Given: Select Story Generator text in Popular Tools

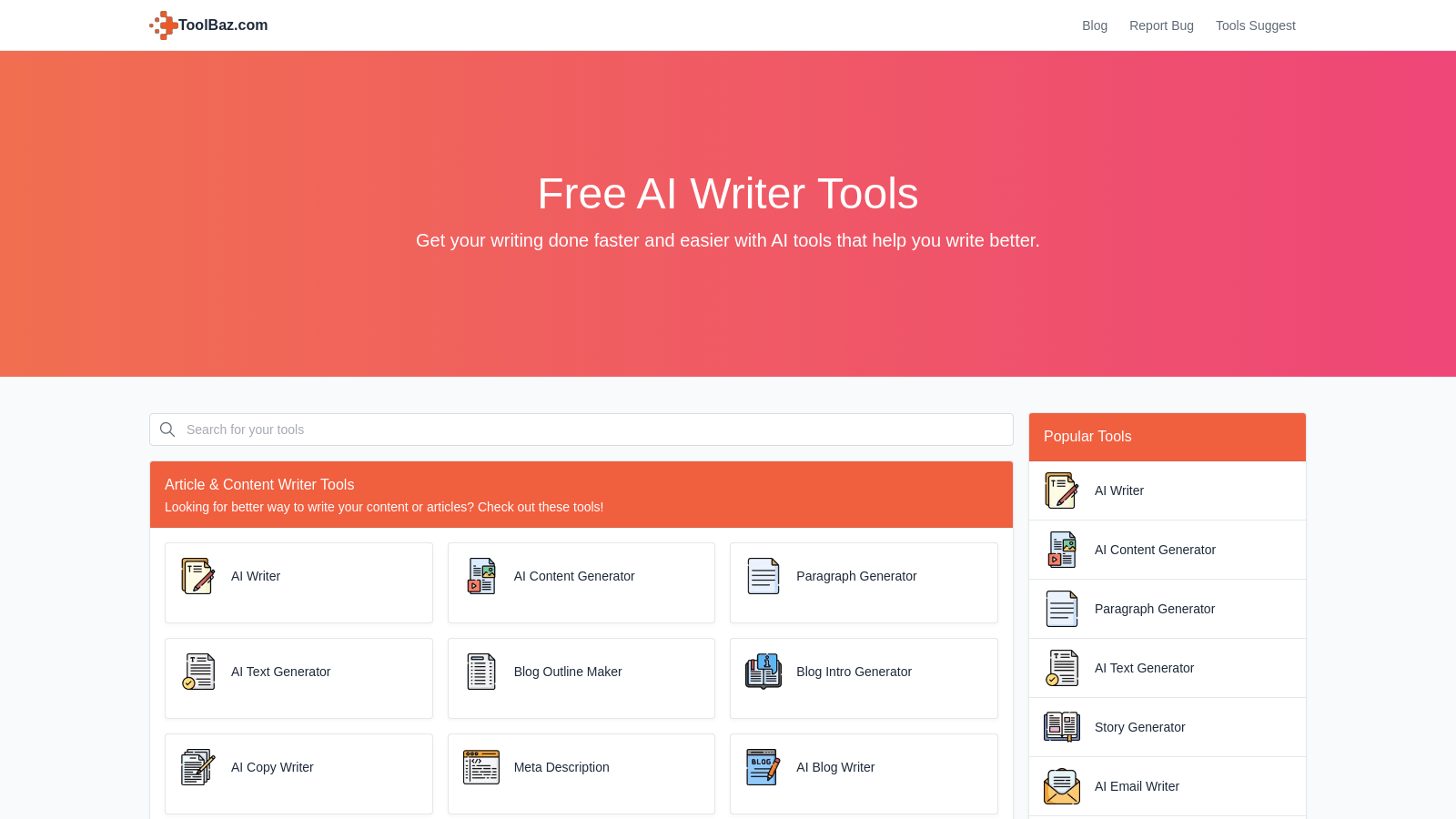Looking at the screenshot, I should (x=1139, y=727).
